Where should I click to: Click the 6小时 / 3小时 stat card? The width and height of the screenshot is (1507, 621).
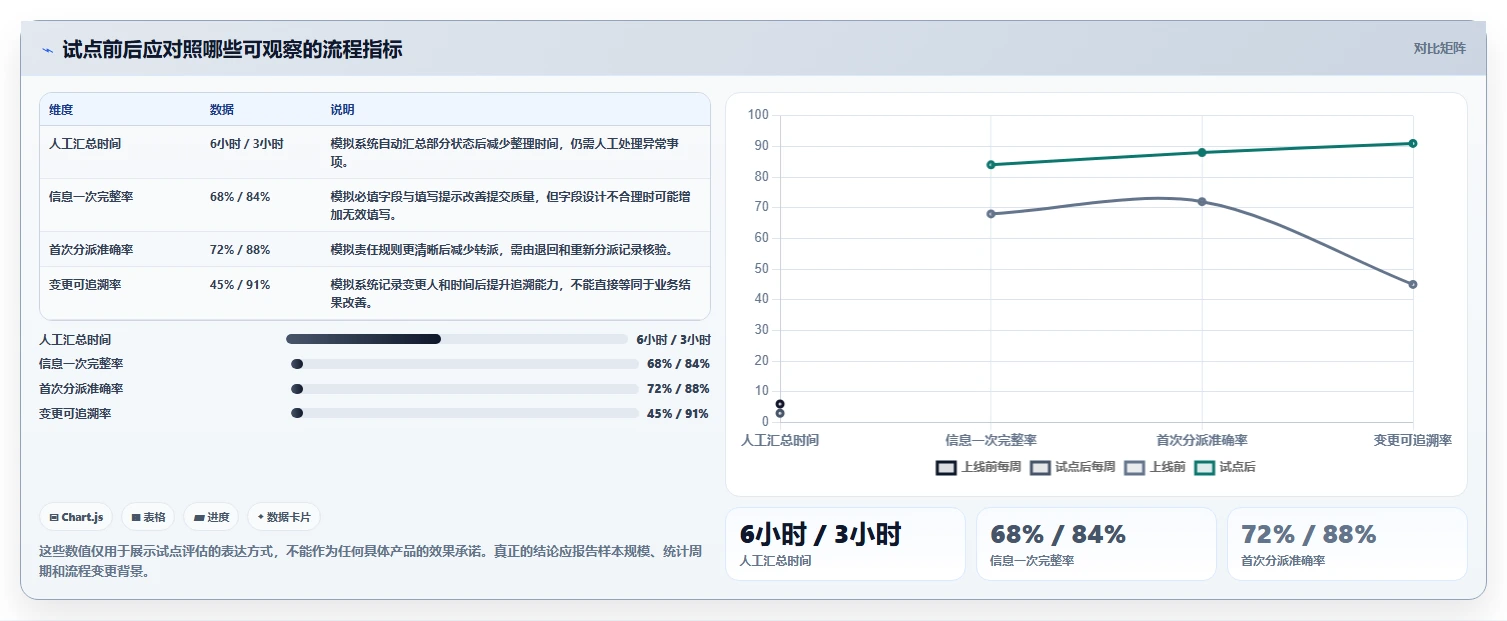[x=845, y=544]
